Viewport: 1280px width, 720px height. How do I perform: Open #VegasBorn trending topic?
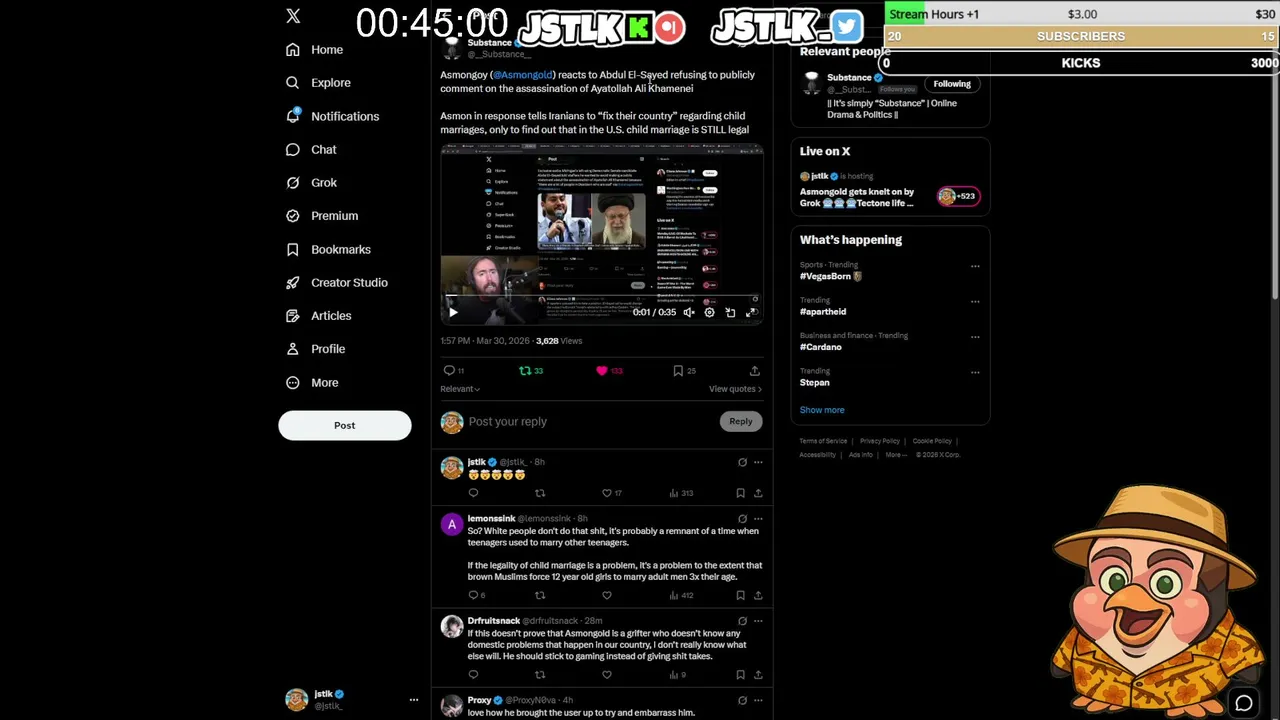(x=830, y=276)
